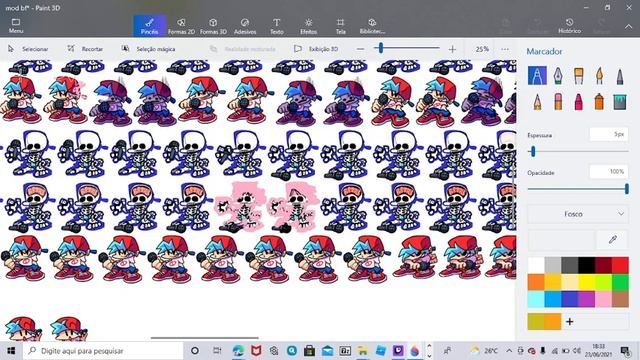Open Microsoft Edge from the taskbar
The width and height of the screenshot is (640, 360).
click(x=238, y=351)
